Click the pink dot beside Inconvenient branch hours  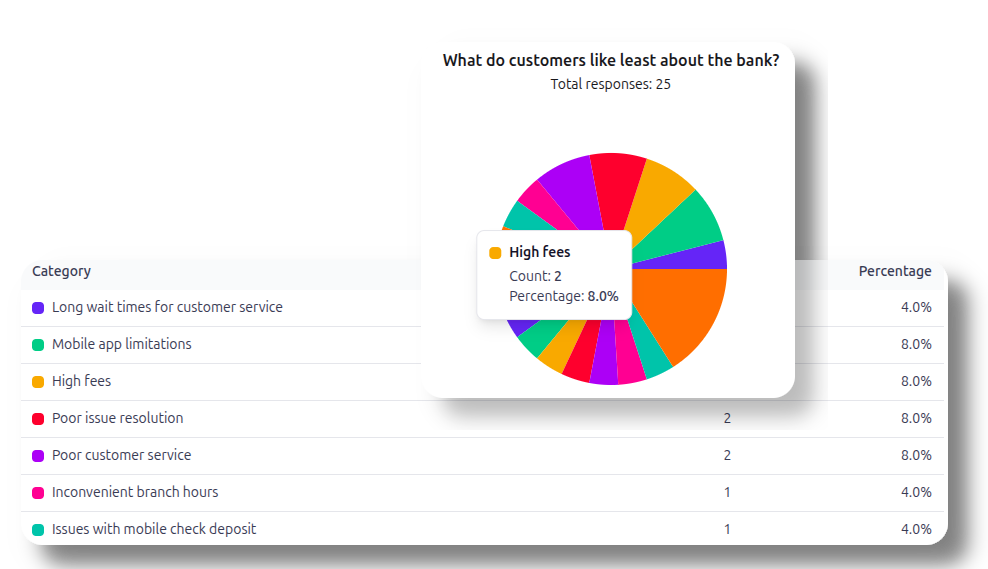(38, 493)
